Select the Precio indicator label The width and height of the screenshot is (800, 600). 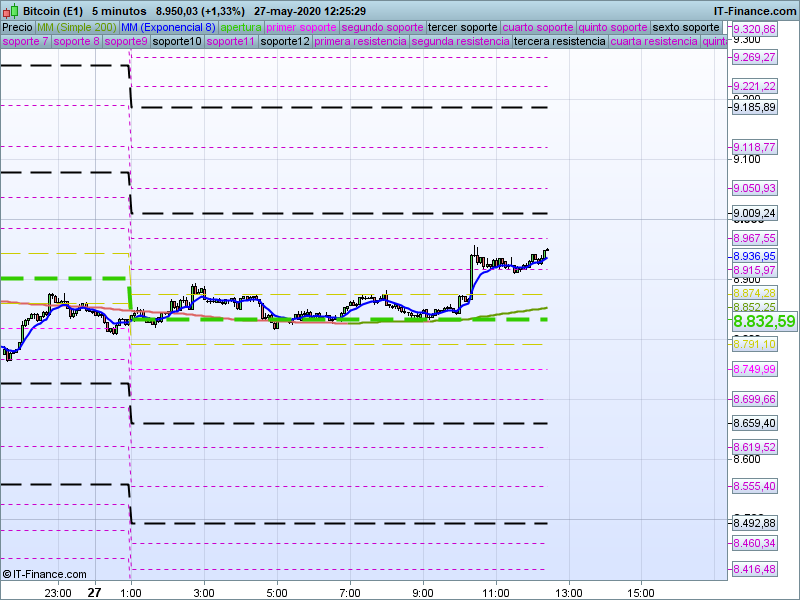17,27
